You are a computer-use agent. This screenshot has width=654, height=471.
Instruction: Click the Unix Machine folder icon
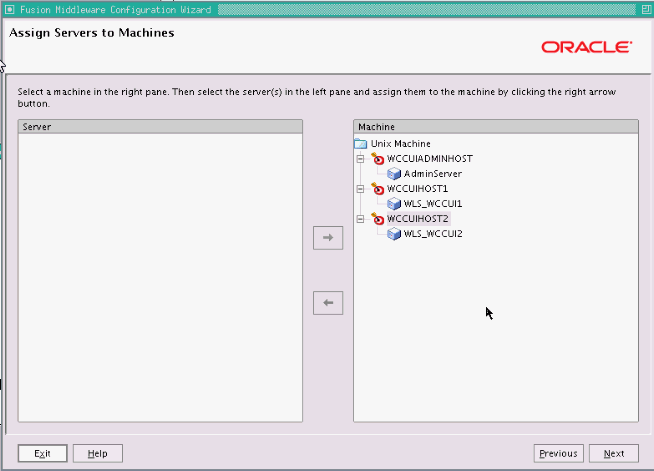point(360,144)
